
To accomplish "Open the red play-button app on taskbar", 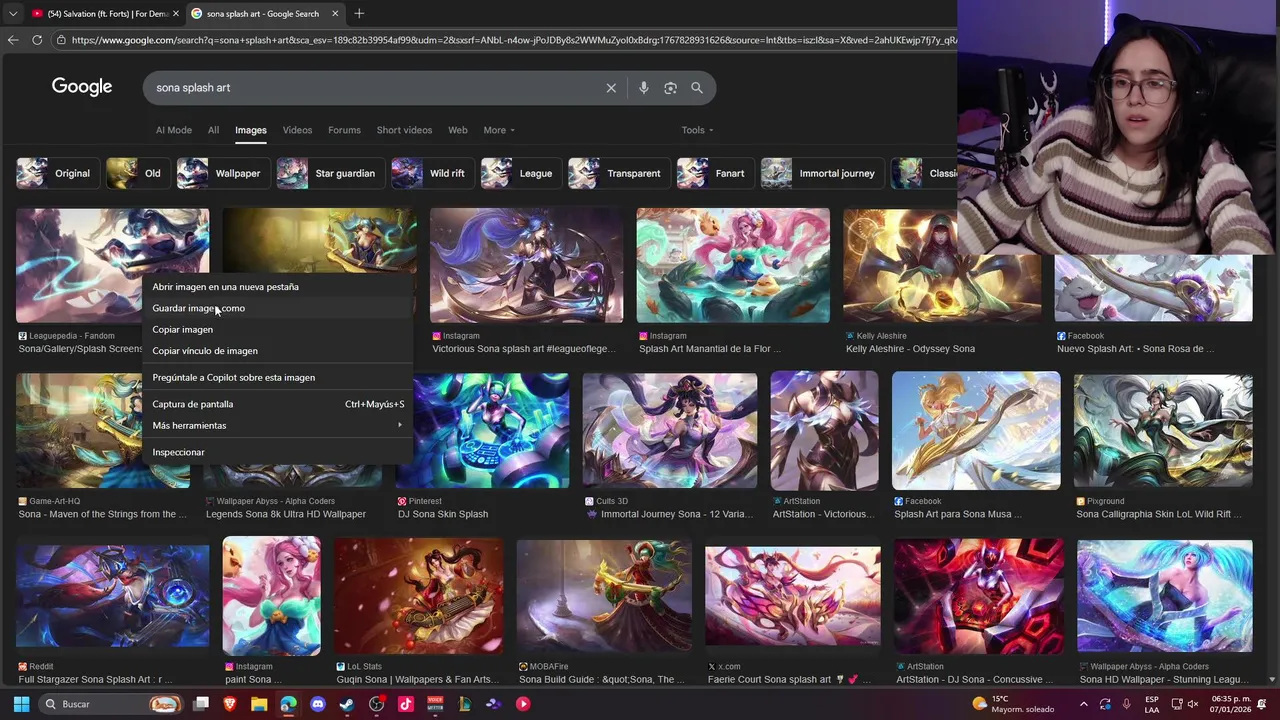I will click(x=522, y=704).
